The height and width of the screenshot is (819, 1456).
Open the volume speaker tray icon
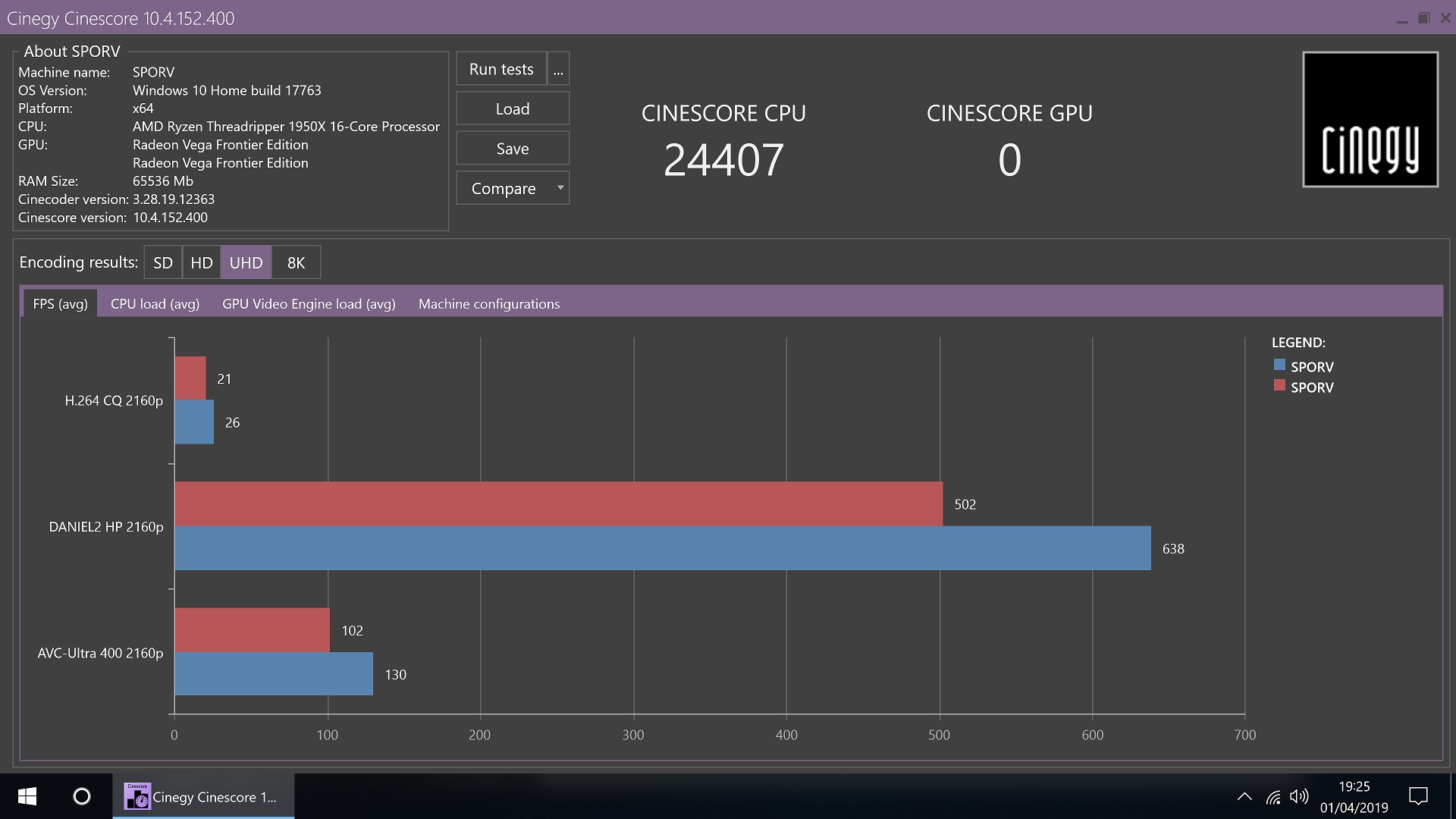tap(1299, 796)
